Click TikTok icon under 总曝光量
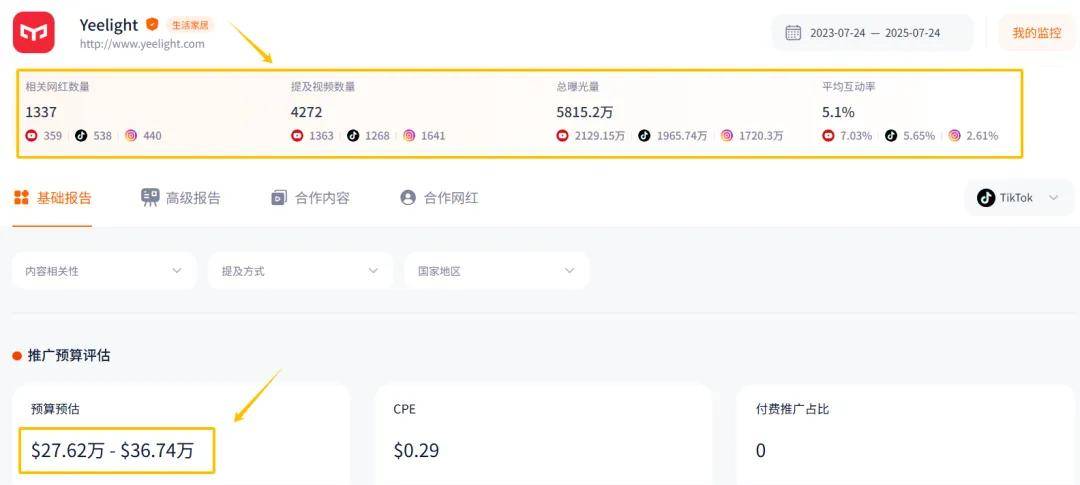 [x=644, y=136]
